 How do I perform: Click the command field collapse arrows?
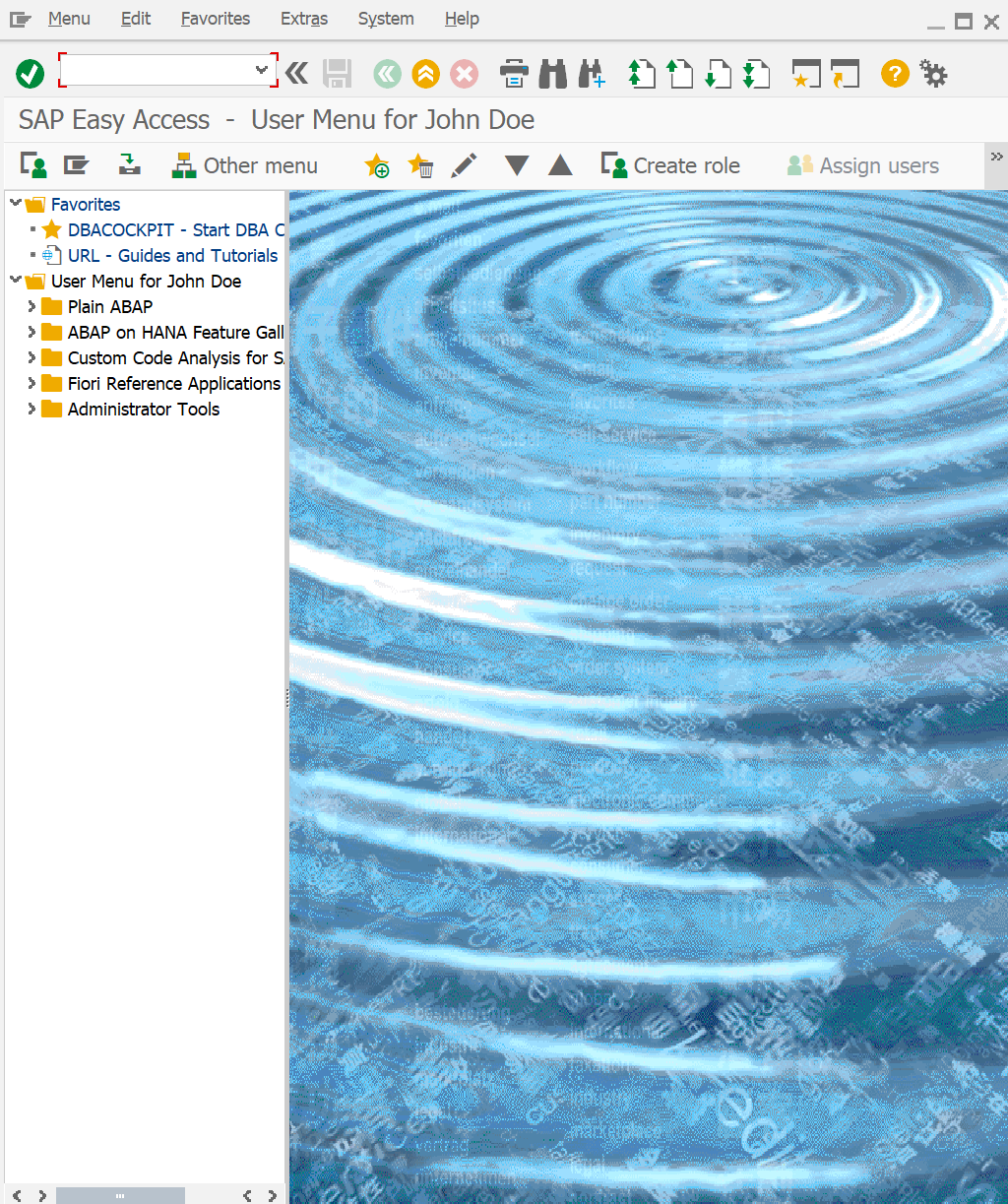pos(296,73)
